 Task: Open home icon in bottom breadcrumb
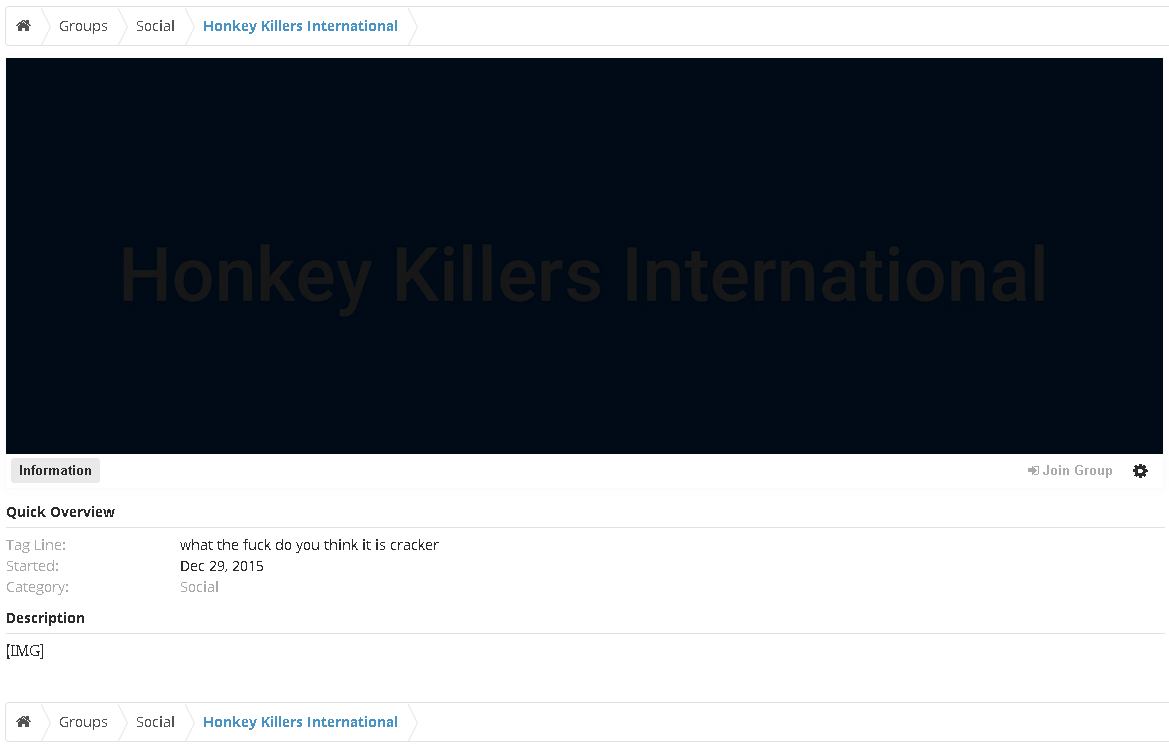tap(24, 722)
